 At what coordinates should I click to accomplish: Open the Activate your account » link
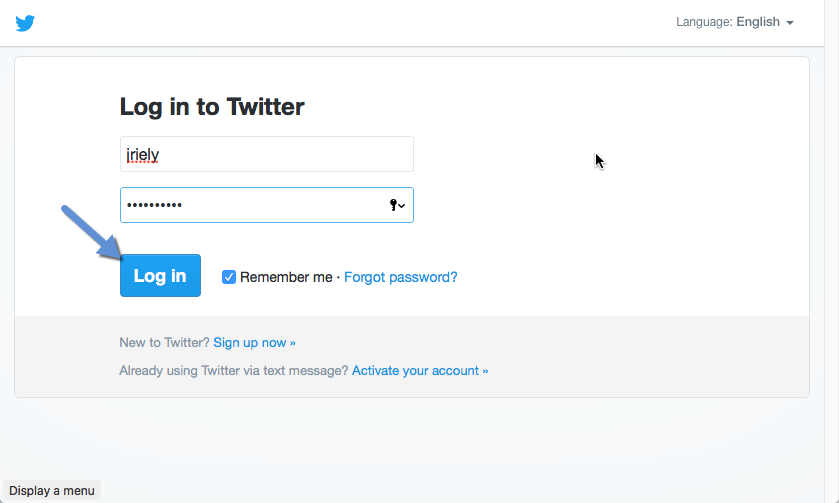pos(420,370)
